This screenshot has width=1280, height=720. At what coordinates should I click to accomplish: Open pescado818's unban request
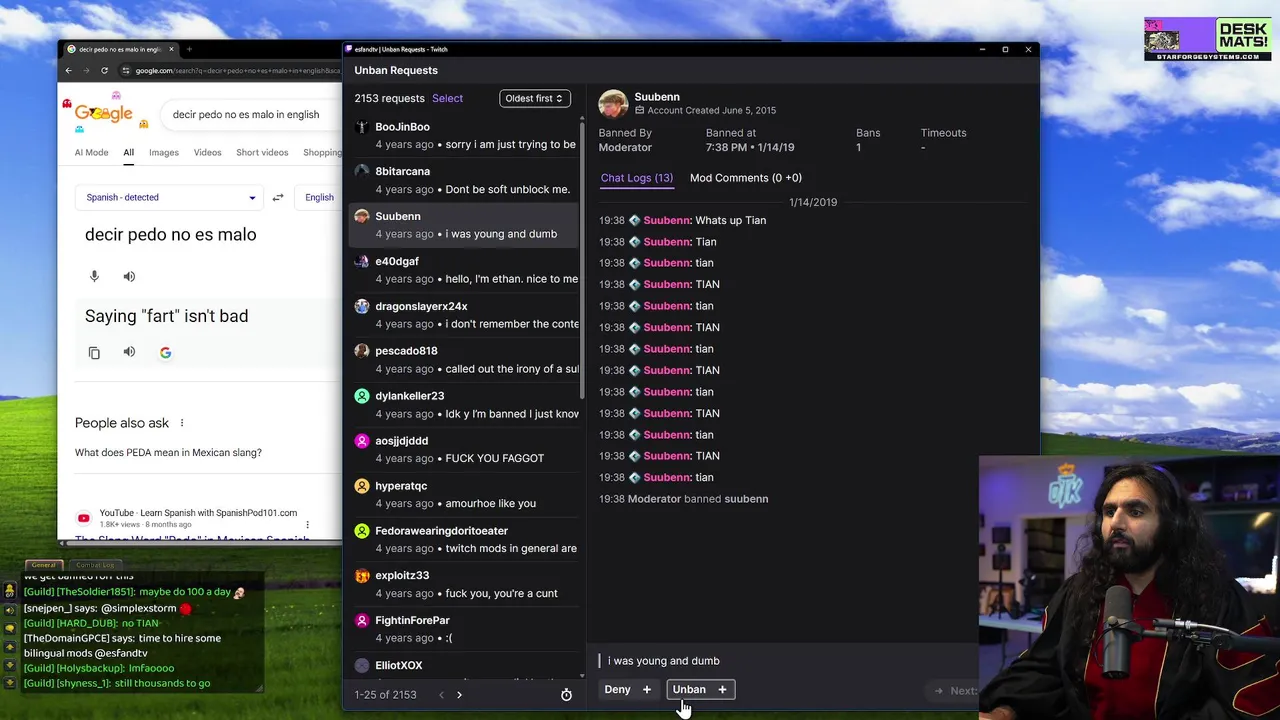(x=465, y=360)
